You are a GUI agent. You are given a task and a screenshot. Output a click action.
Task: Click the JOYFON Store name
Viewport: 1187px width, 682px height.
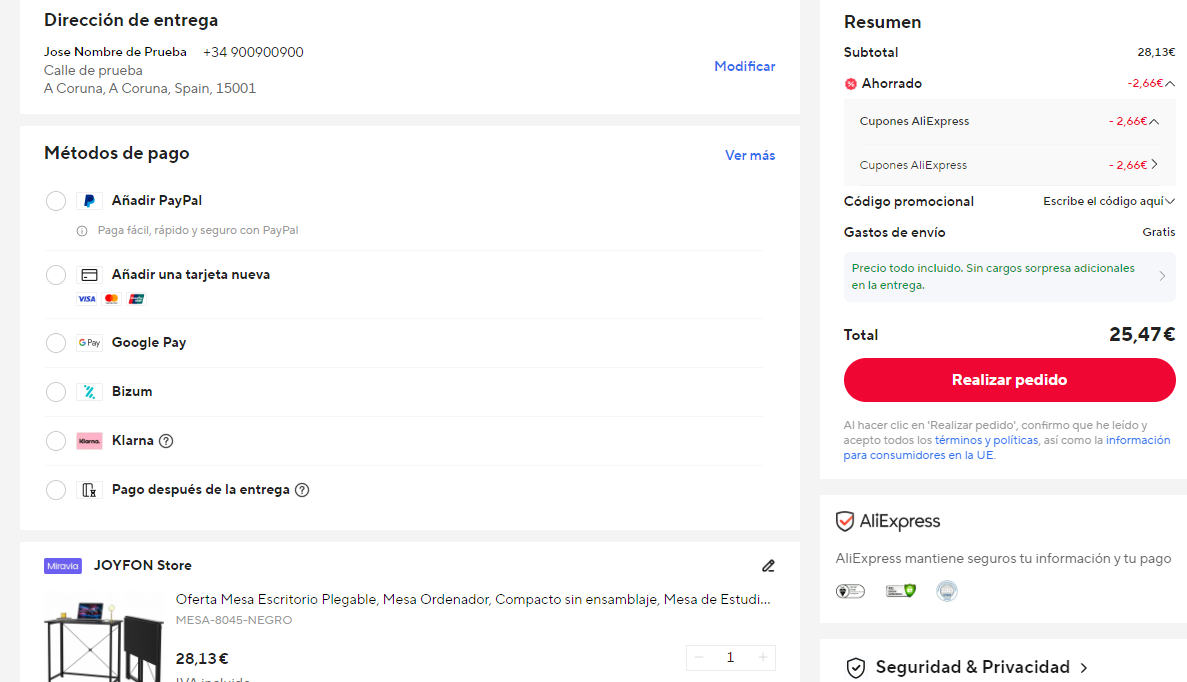[142, 565]
